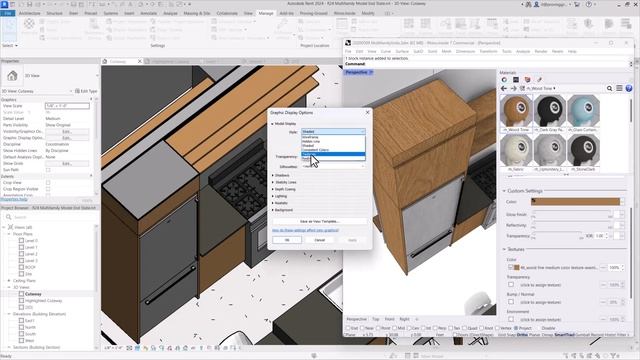The width and height of the screenshot is (640, 360).
Task: Click the black square icon in Rhino Materials toolbar
Action: 516,80
